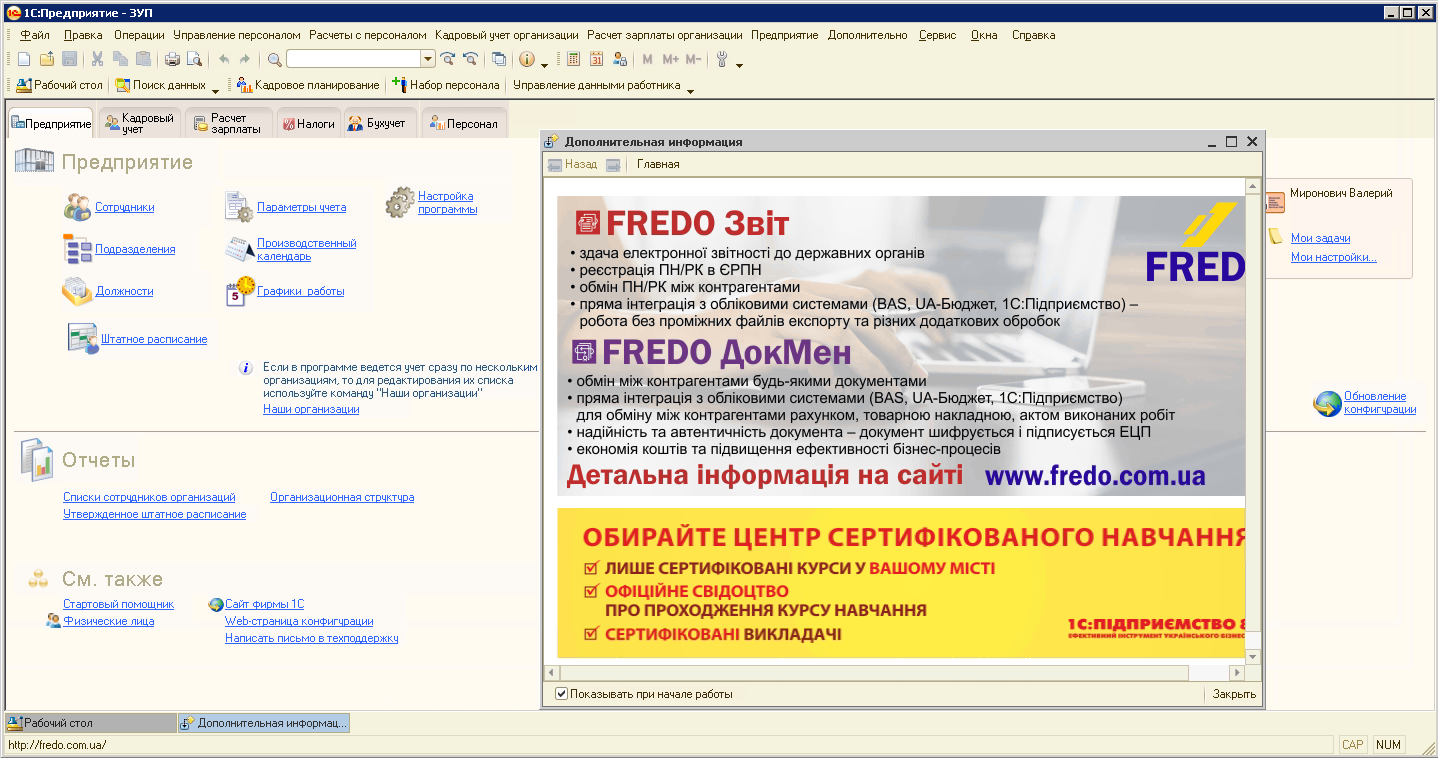Click the Find magnifier icon
The height and width of the screenshot is (758, 1438).
coord(274,59)
